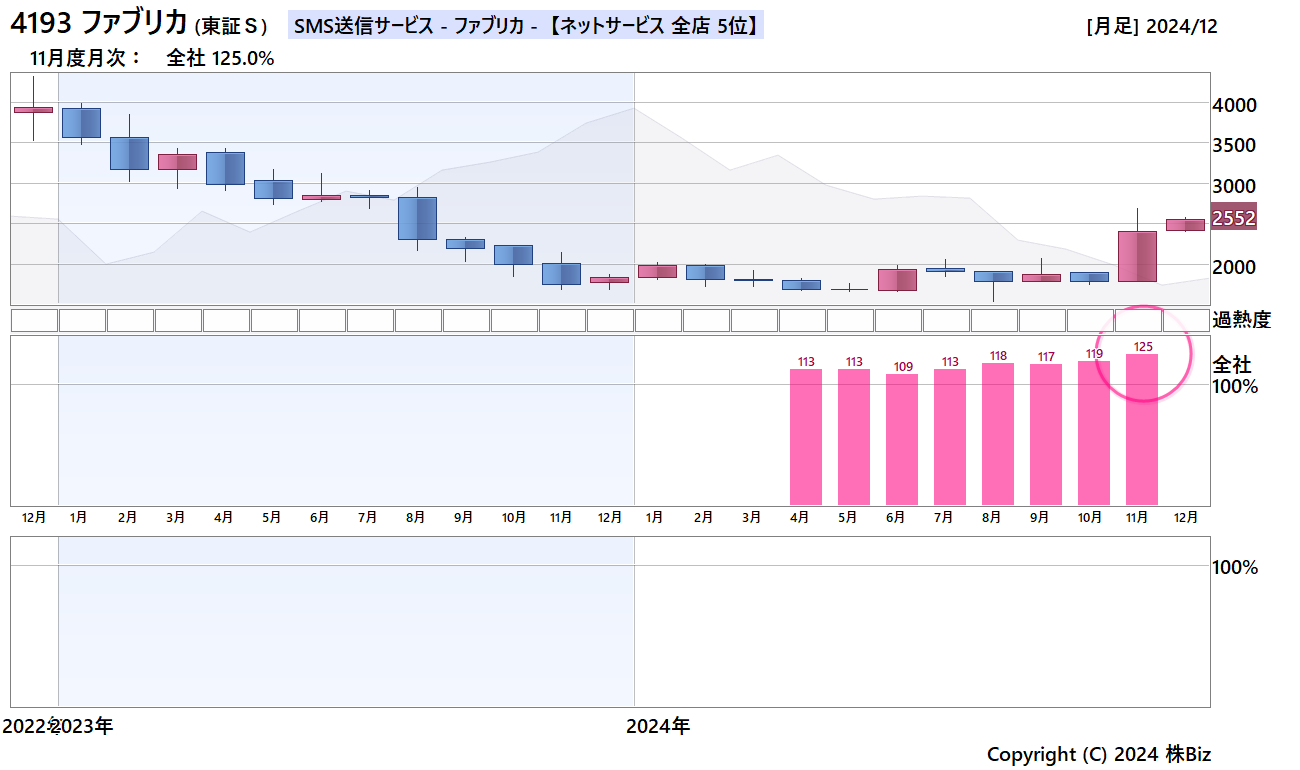Click the April pink bar showing 113

pos(806,437)
